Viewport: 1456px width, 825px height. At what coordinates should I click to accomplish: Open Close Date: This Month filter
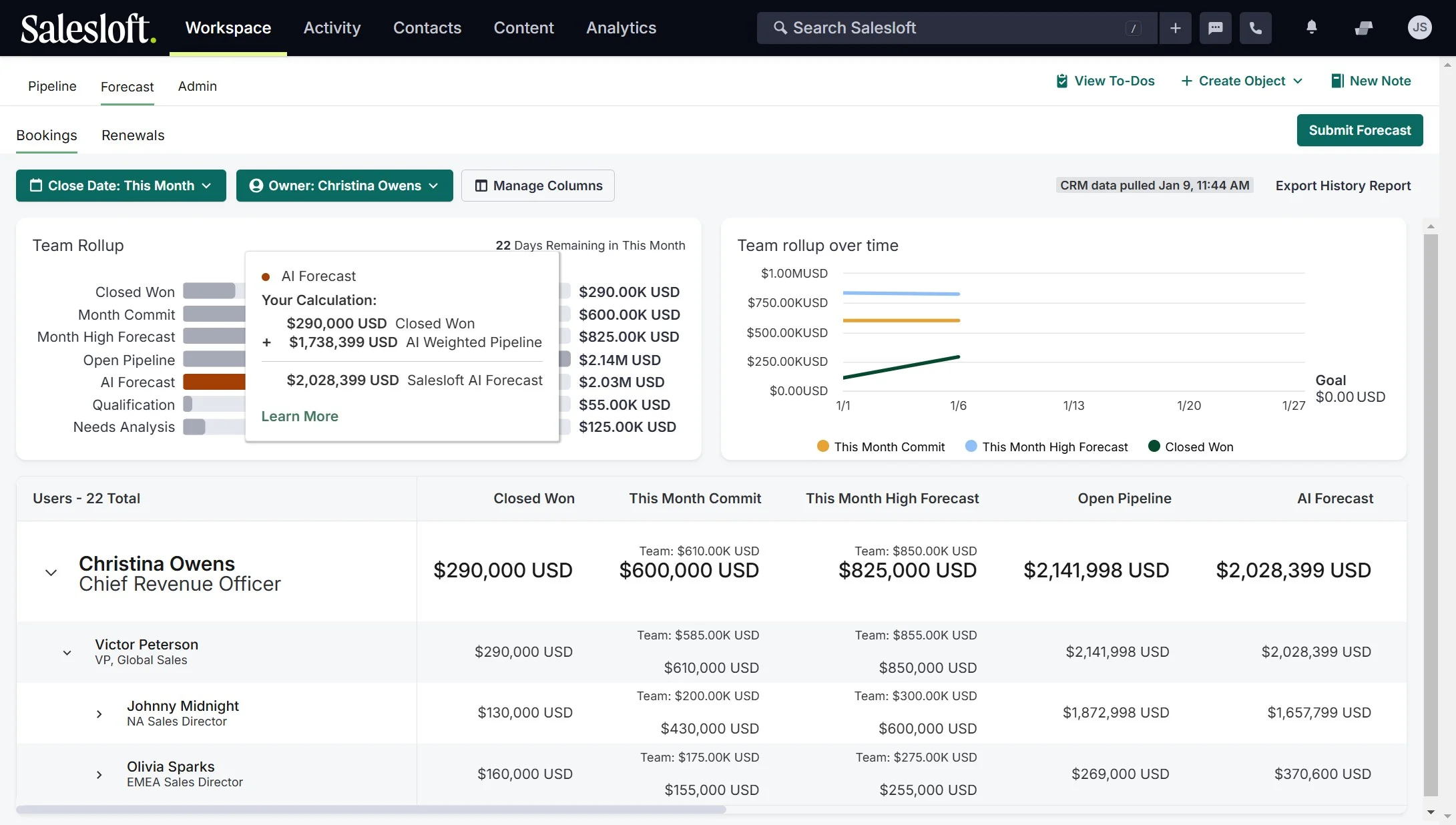pyautogui.click(x=121, y=186)
